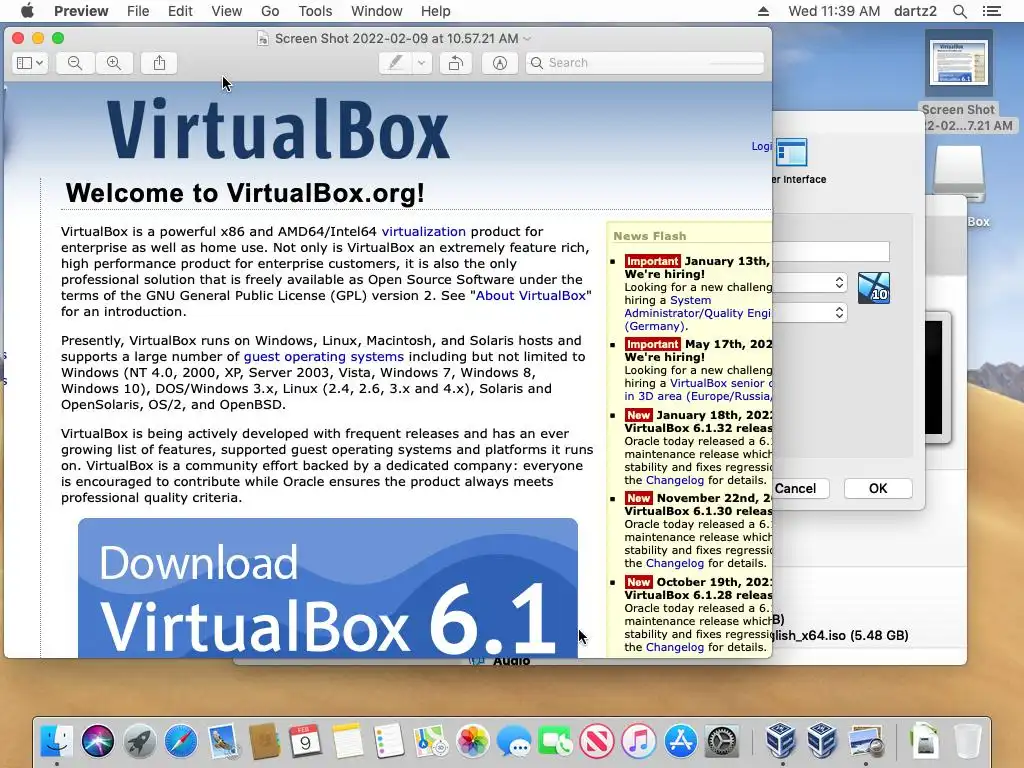This screenshot has height=768, width=1024.
Task: Click the Zoom In magnifier button
Action: (x=114, y=63)
